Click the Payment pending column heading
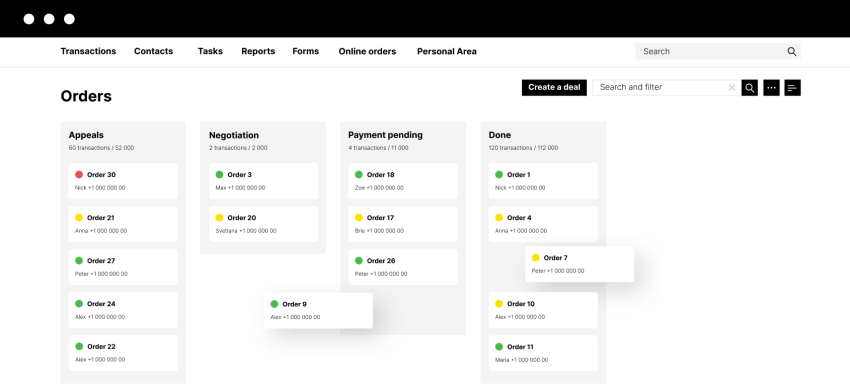The height and width of the screenshot is (384, 850). click(385, 135)
